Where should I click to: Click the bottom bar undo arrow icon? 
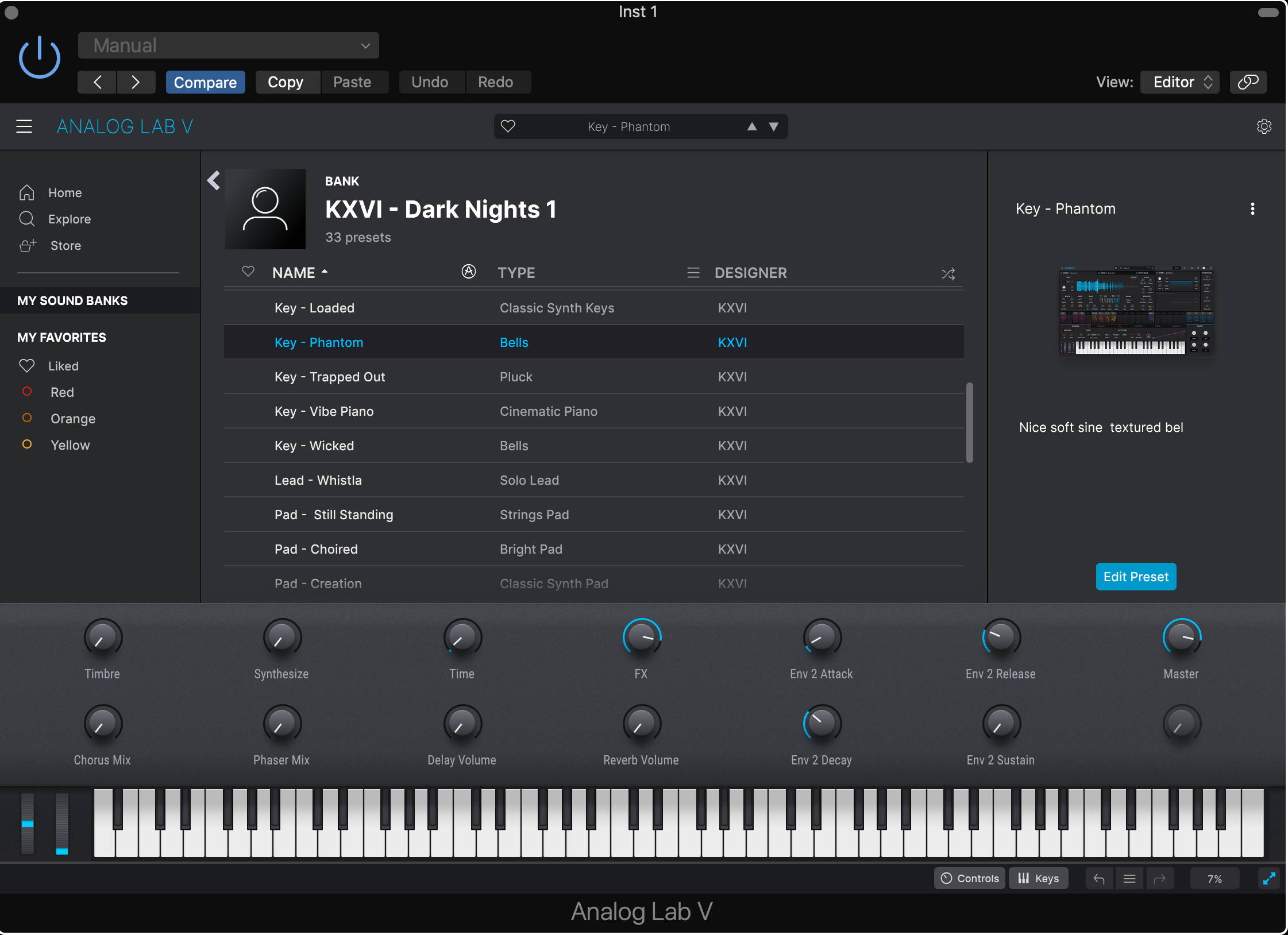[1099, 879]
